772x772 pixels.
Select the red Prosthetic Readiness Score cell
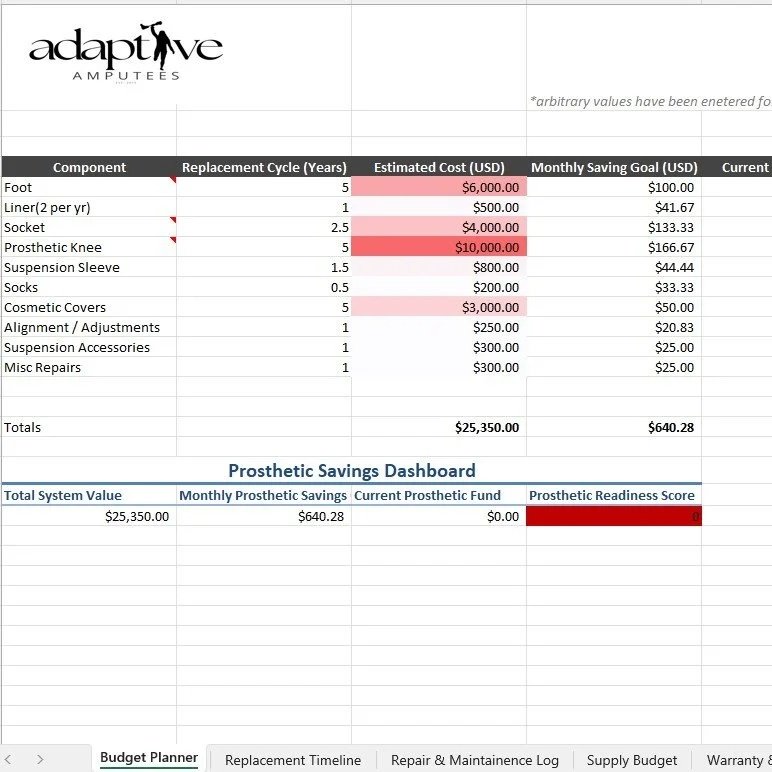(x=614, y=516)
